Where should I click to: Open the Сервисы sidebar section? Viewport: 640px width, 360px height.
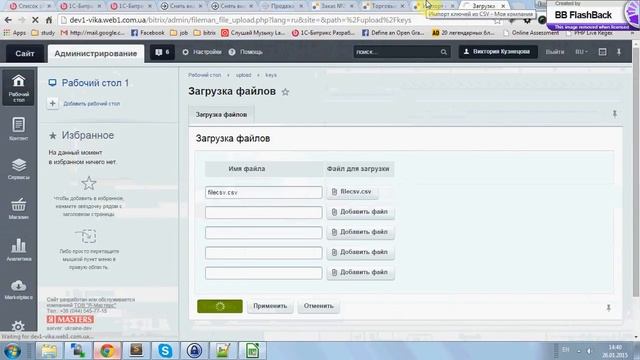pyautogui.click(x=18, y=169)
